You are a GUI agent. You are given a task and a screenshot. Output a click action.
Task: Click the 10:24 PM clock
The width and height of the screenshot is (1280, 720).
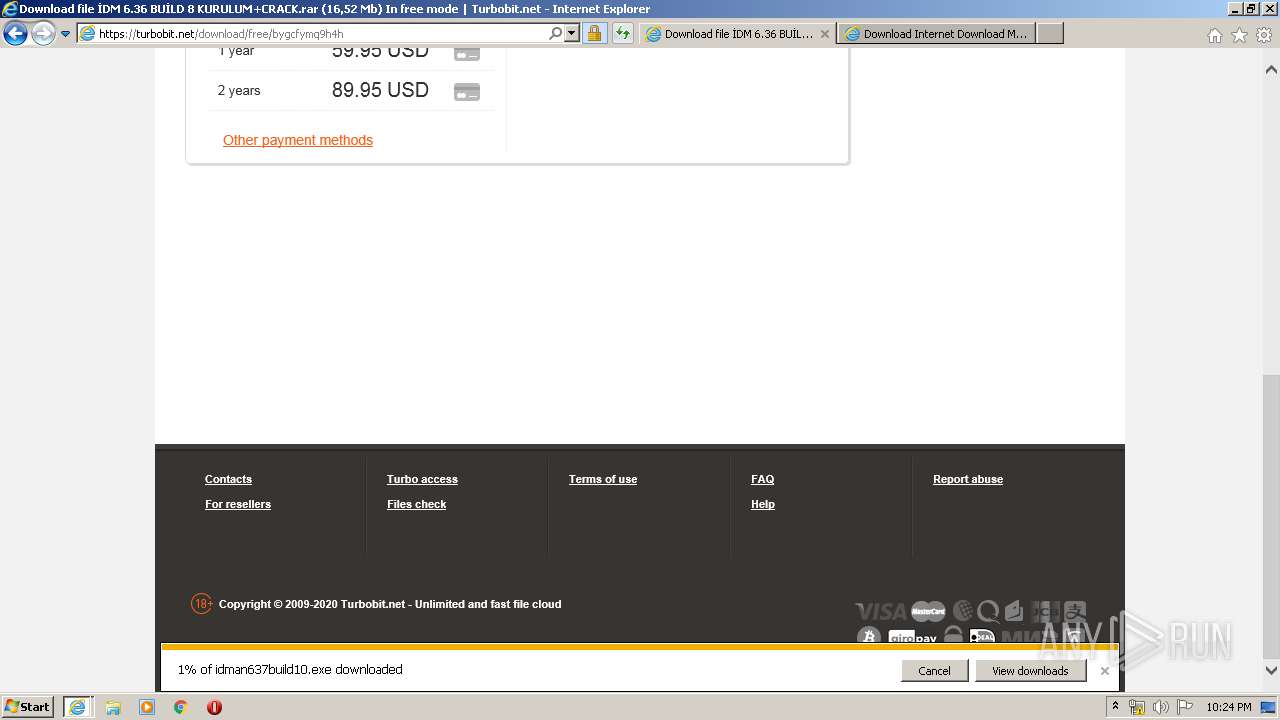click(1228, 707)
